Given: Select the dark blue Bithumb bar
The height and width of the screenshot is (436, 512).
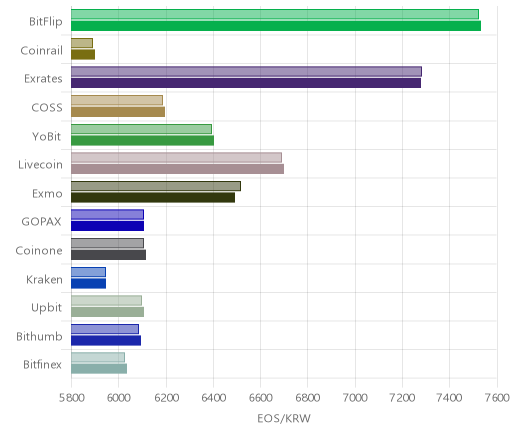Looking at the screenshot, I should tap(106, 340).
